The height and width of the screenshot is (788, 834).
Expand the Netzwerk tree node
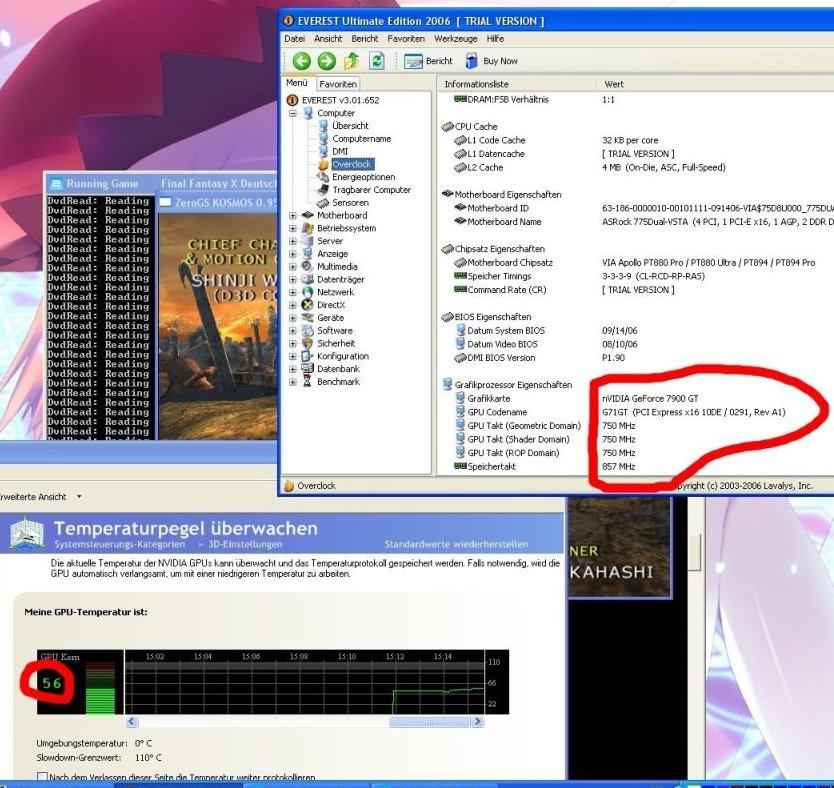point(293,292)
